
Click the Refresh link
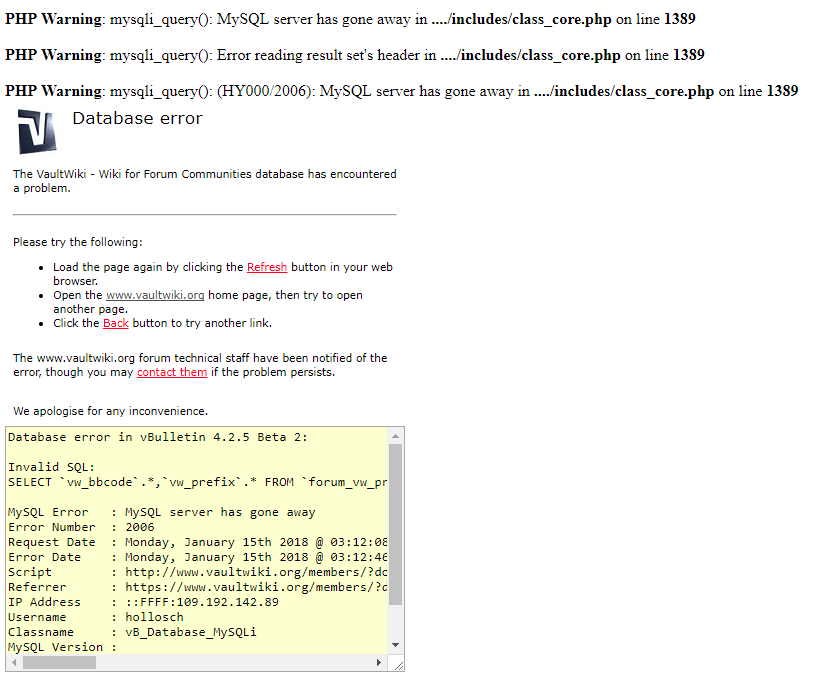click(x=267, y=267)
